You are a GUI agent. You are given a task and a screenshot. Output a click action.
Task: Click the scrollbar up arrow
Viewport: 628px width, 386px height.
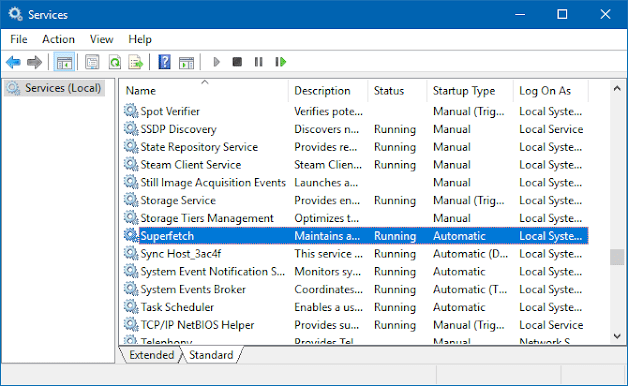617,88
